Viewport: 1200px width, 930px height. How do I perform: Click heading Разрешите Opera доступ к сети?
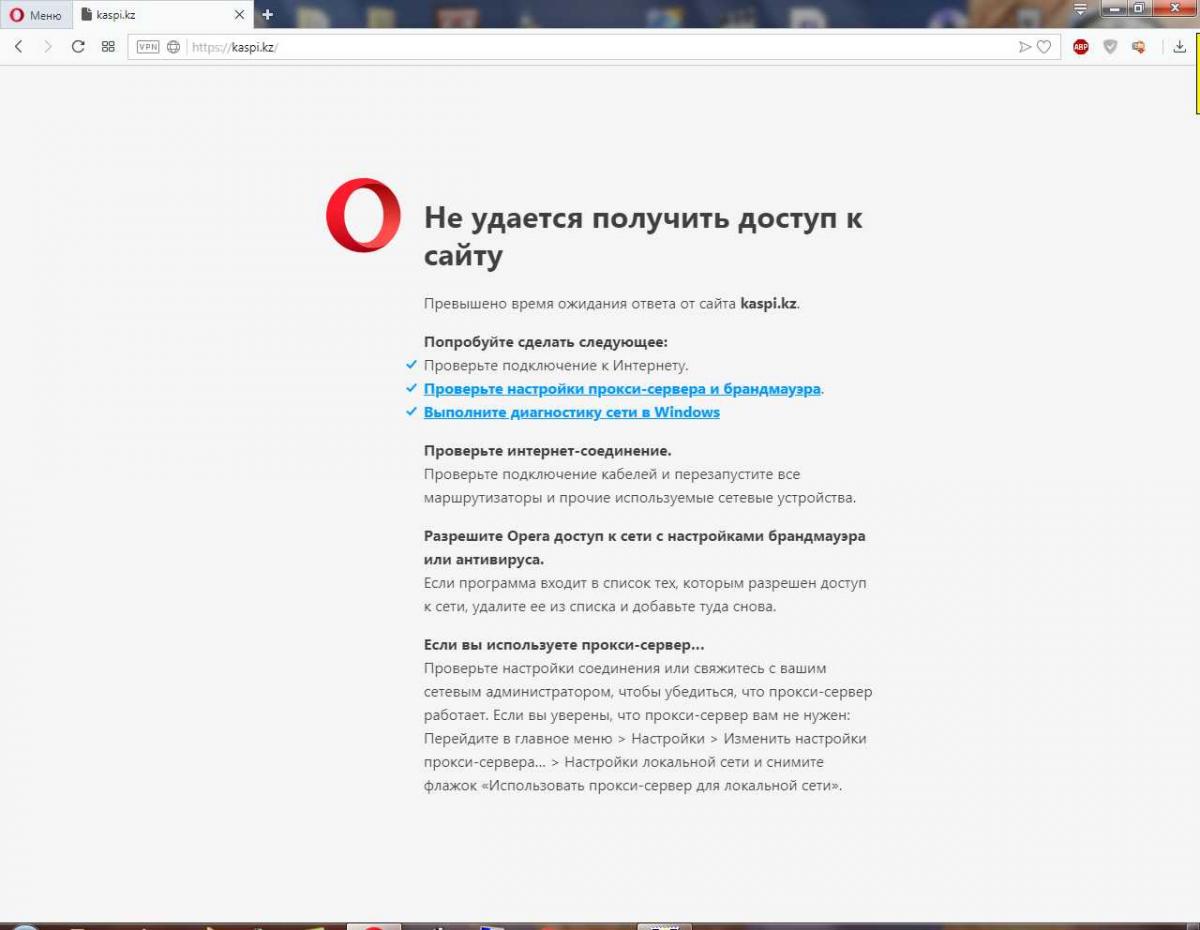(x=645, y=547)
